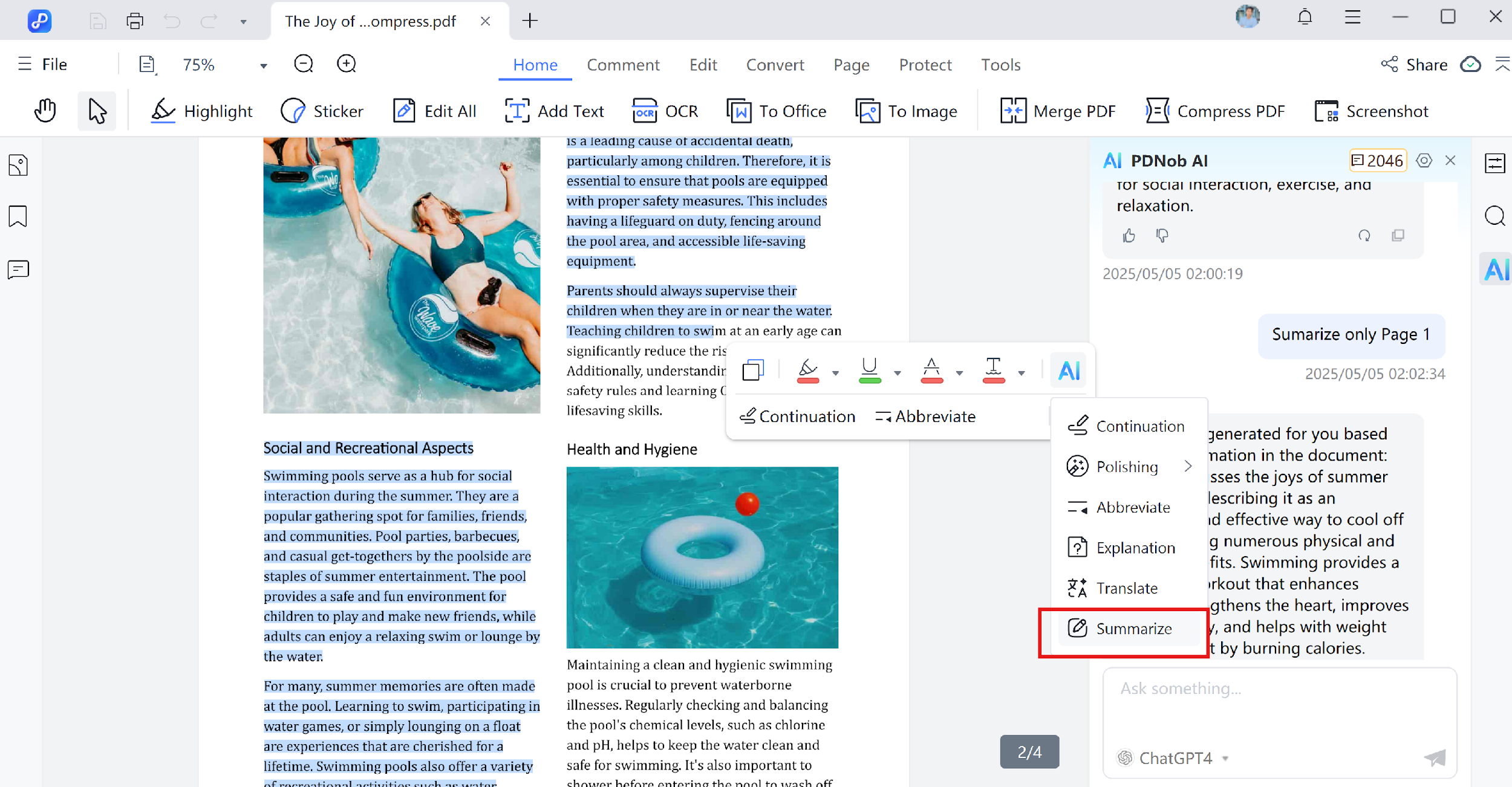Click the Share button
Viewport: 1512px width, 787px height.
1414,65
